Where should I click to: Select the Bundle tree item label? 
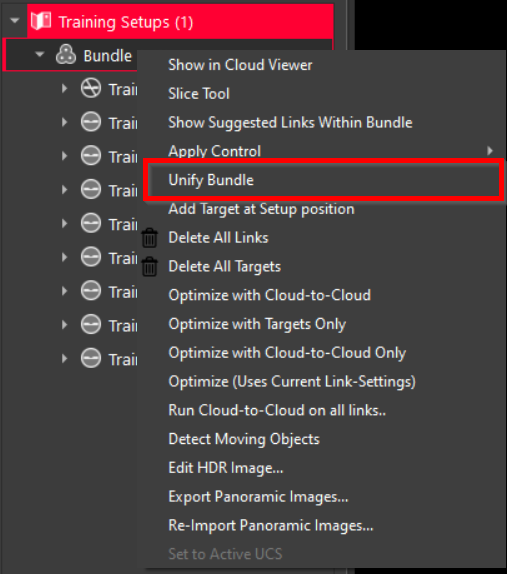pos(108,56)
